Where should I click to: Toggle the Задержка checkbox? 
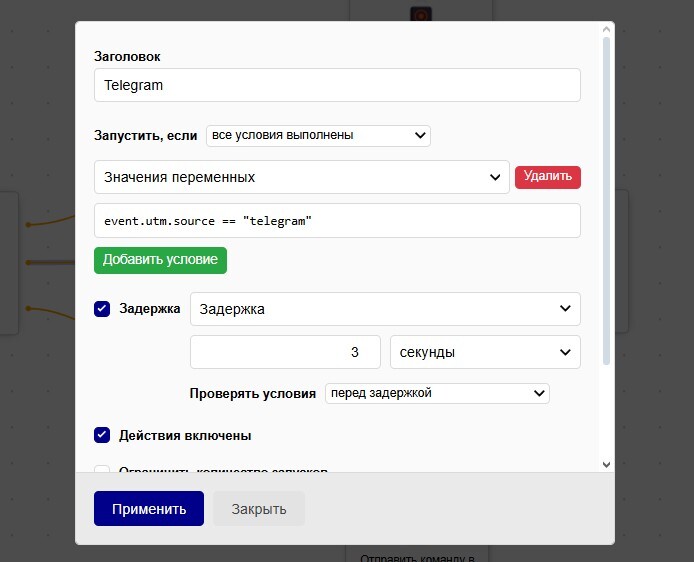click(x=102, y=309)
